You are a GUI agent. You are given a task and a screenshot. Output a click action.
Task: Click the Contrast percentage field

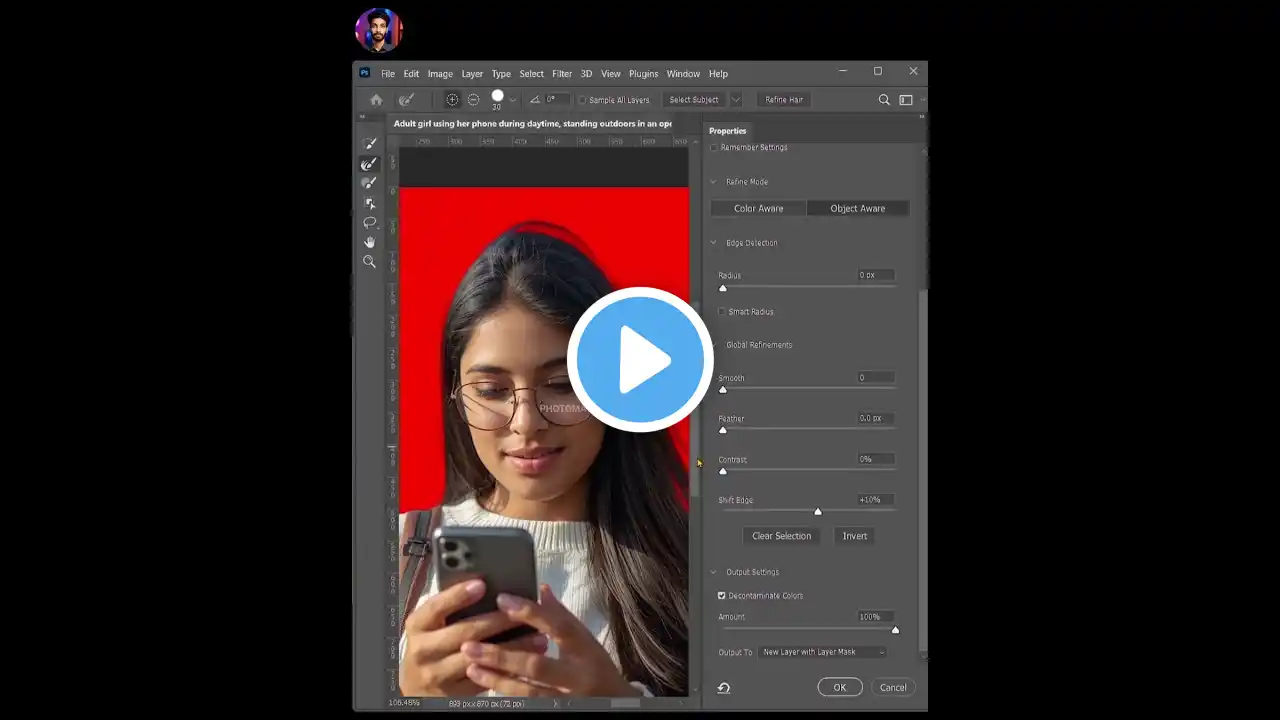[875, 460]
